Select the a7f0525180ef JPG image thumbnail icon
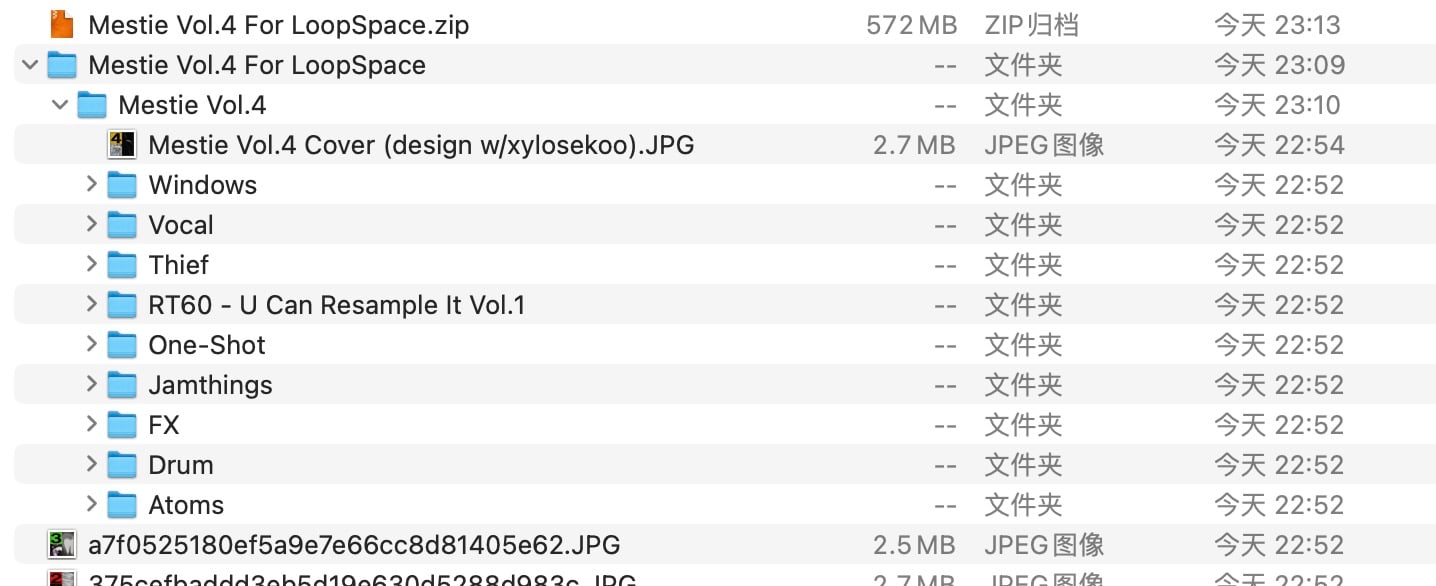The width and height of the screenshot is (1436, 586). pos(62,545)
